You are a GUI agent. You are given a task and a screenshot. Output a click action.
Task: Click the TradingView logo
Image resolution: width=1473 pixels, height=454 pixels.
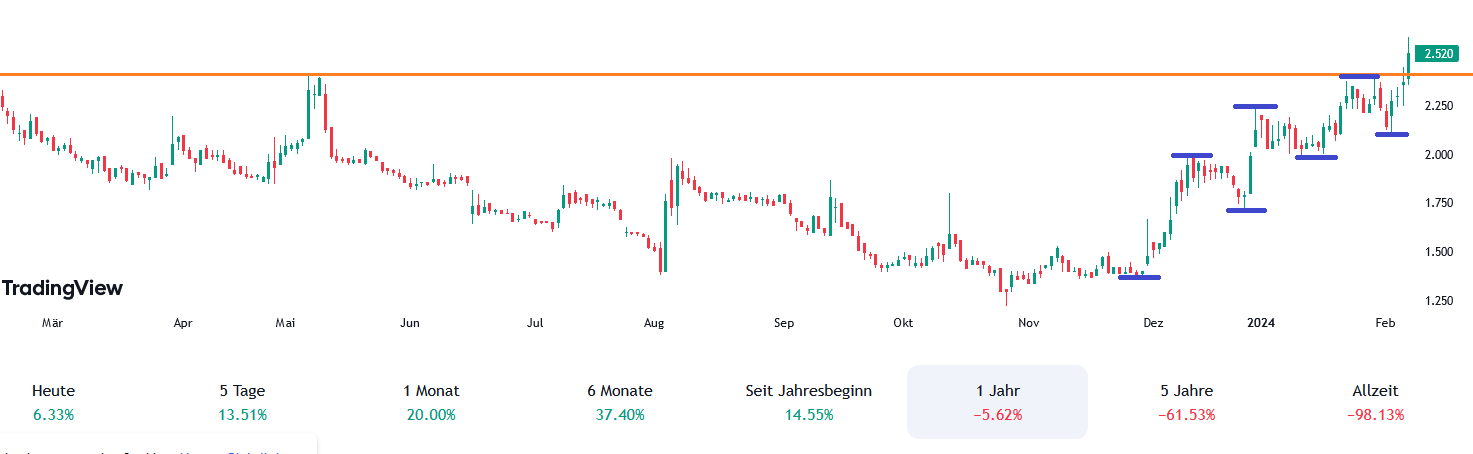point(62,289)
